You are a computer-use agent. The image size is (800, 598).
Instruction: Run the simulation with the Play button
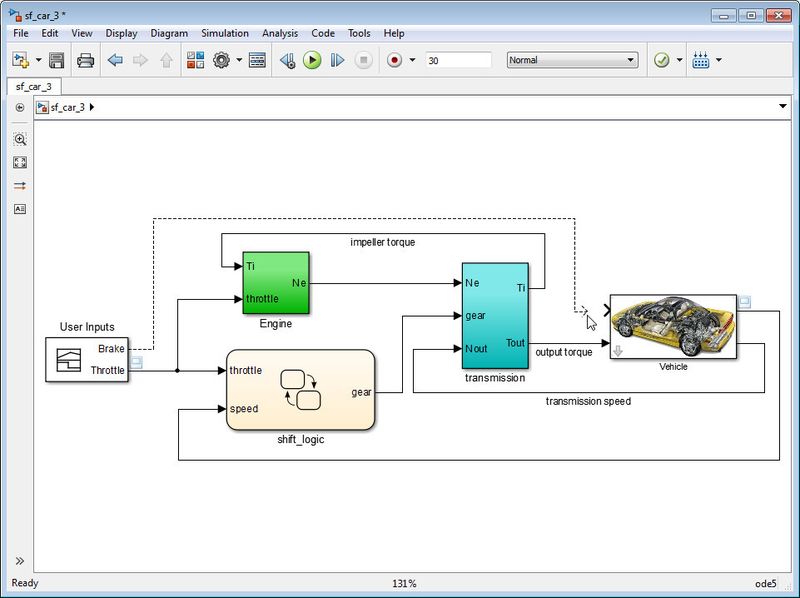[312, 61]
